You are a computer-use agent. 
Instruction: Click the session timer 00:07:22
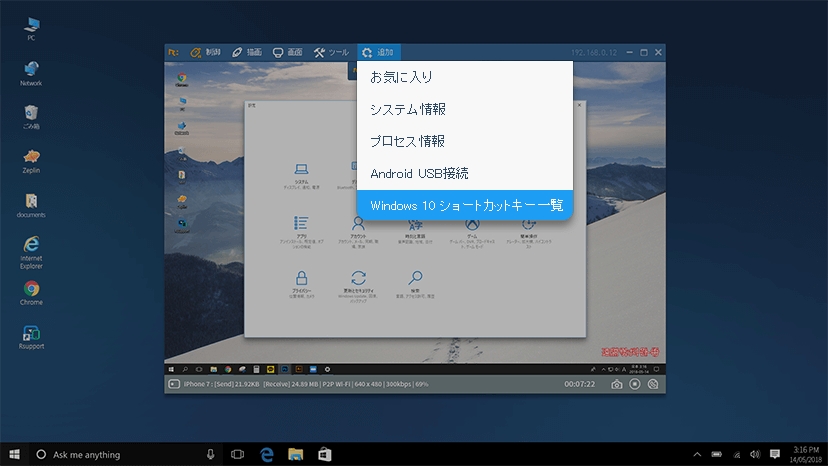coord(579,384)
